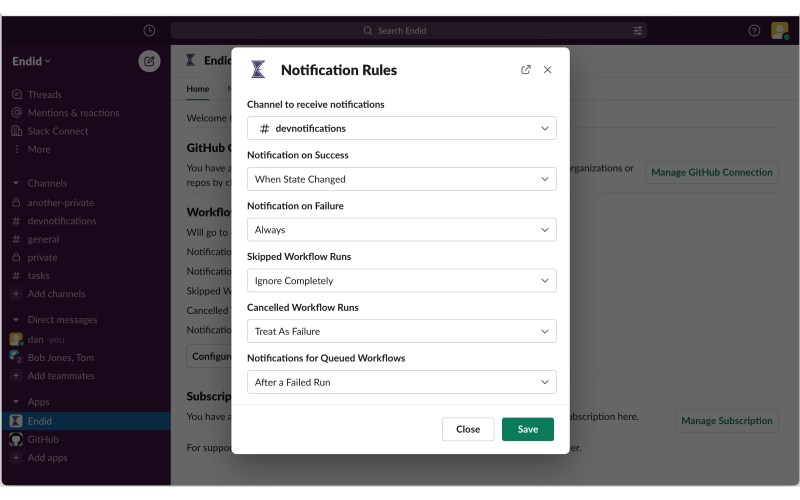Viewport: 800px width, 500px height.
Task: Click the dan user avatar
Action: click(x=16, y=339)
